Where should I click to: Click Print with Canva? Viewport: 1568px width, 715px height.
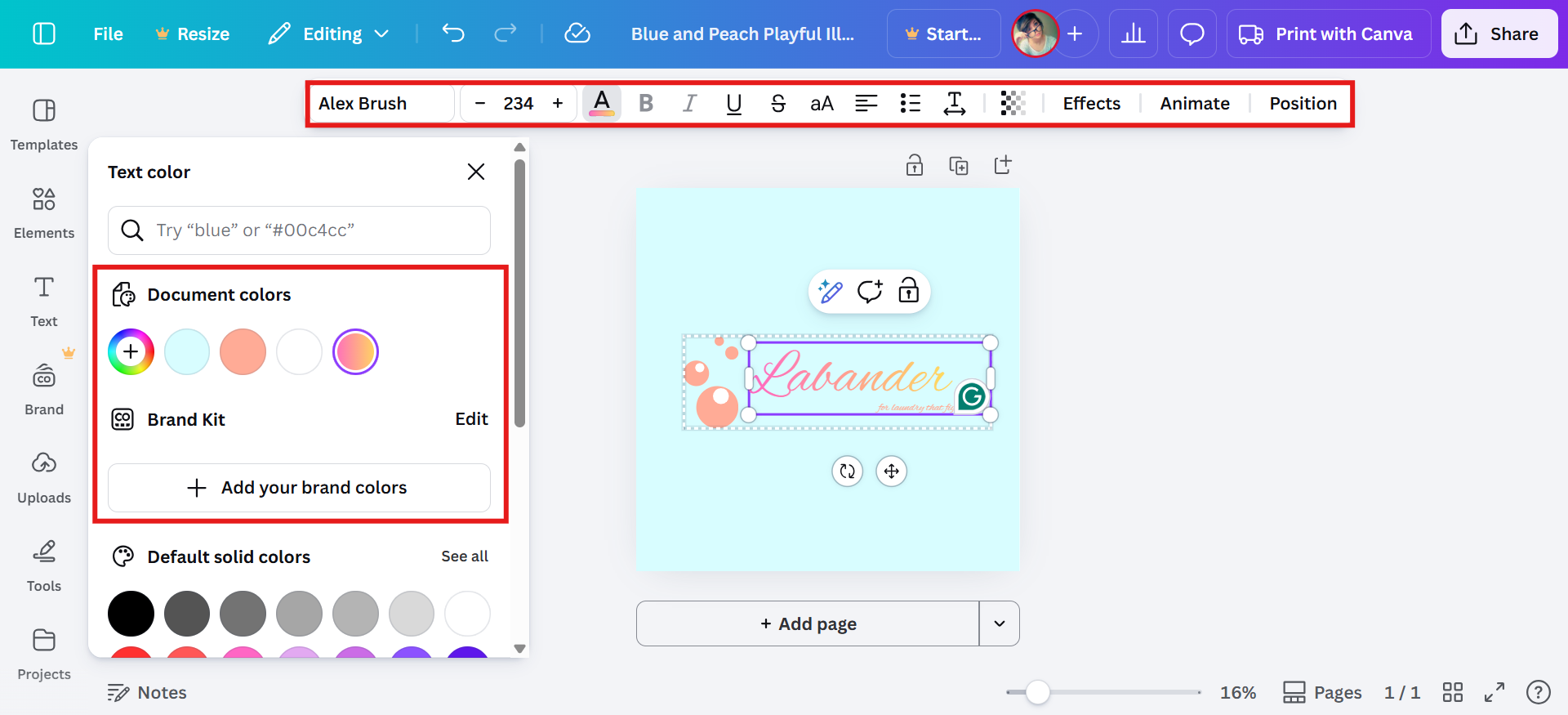[1329, 34]
